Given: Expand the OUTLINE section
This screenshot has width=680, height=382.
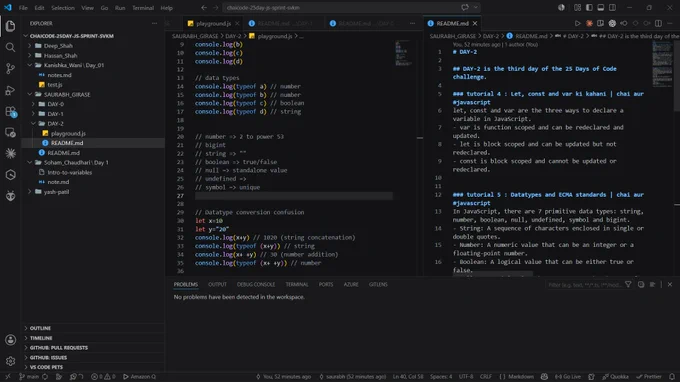Looking at the screenshot, I should [40, 328].
